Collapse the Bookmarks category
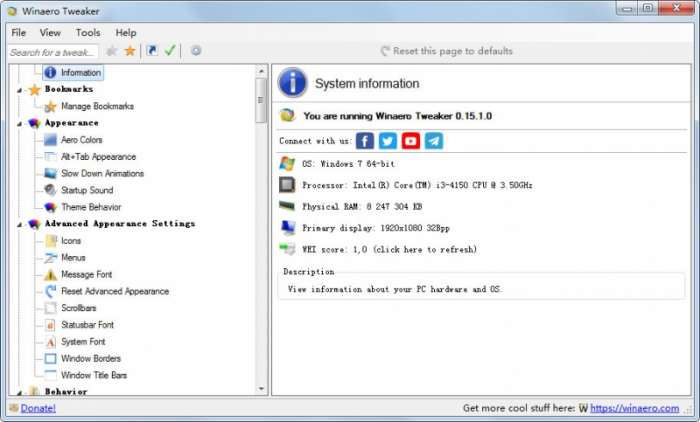This screenshot has width=700, height=422. [19, 91]
